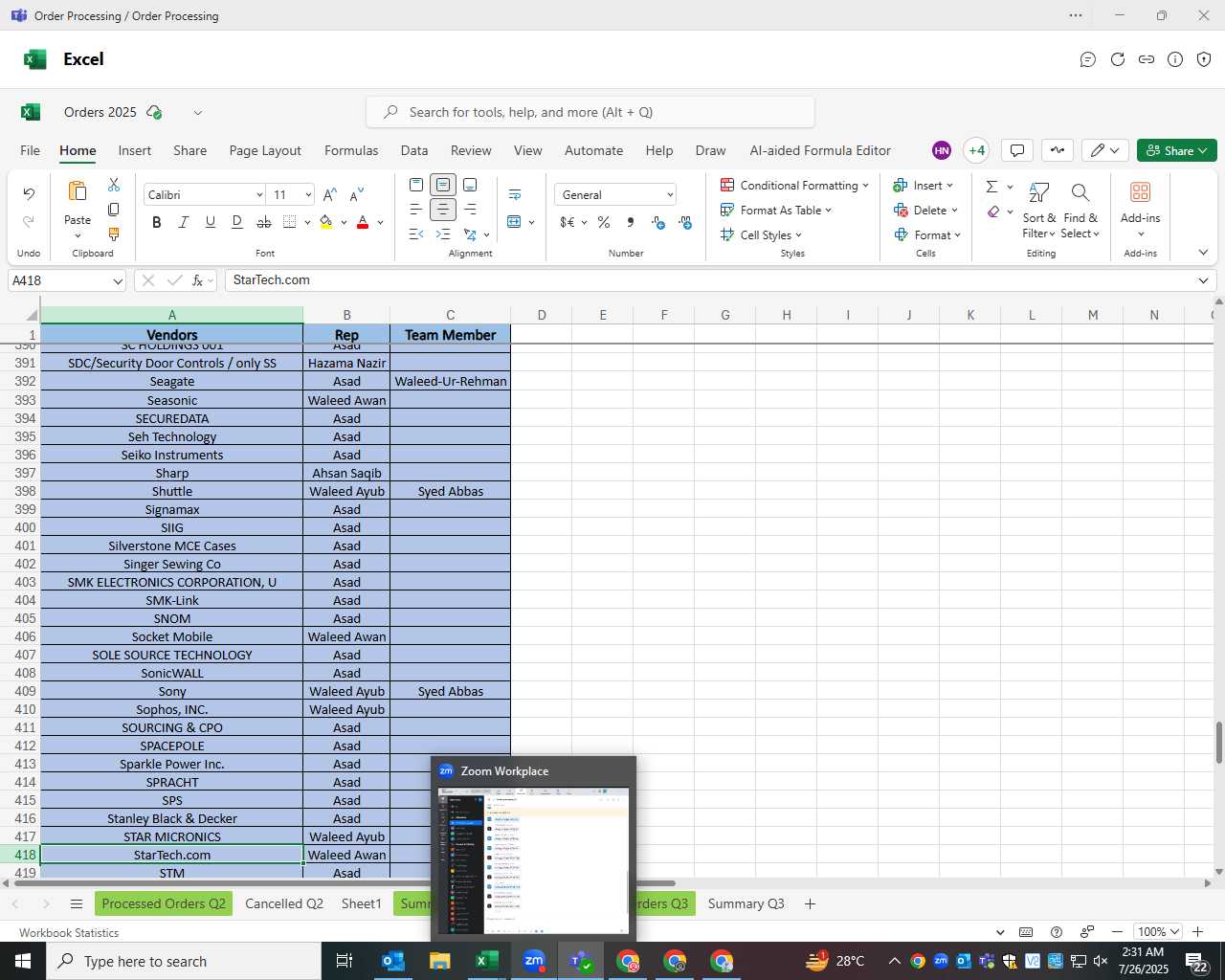Open Sort & Filter tool

click(1039, 210)
